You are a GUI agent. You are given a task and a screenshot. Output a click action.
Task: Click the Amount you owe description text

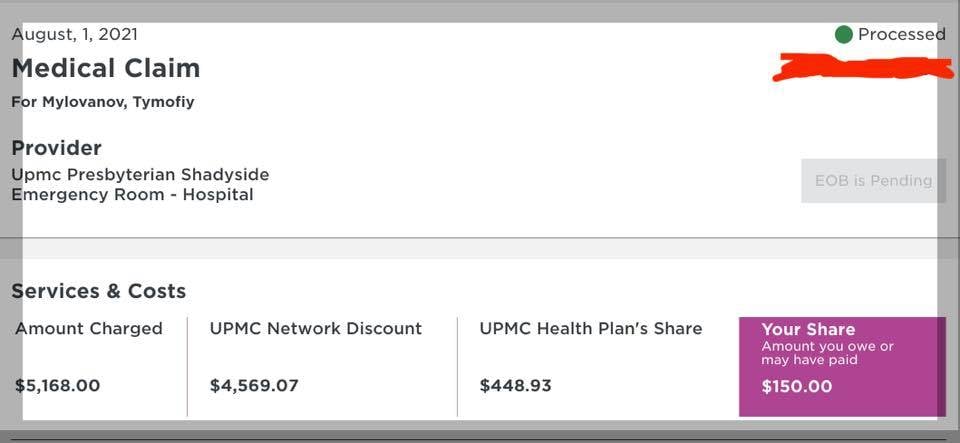click(828, 353)
